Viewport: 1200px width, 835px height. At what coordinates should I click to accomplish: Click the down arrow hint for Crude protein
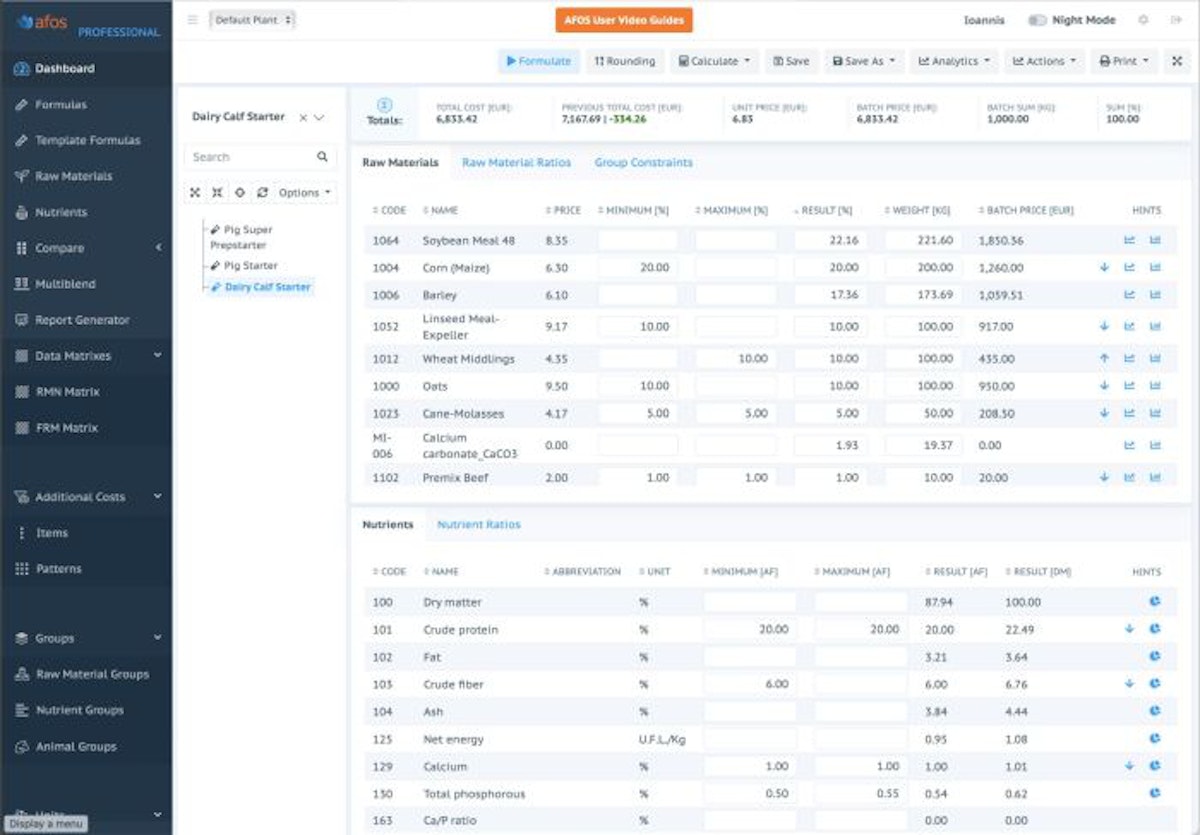1129,629
